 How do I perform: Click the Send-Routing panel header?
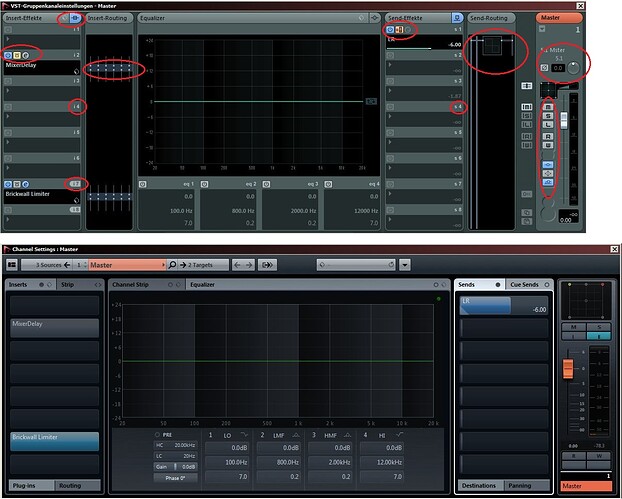coord(491,18)
